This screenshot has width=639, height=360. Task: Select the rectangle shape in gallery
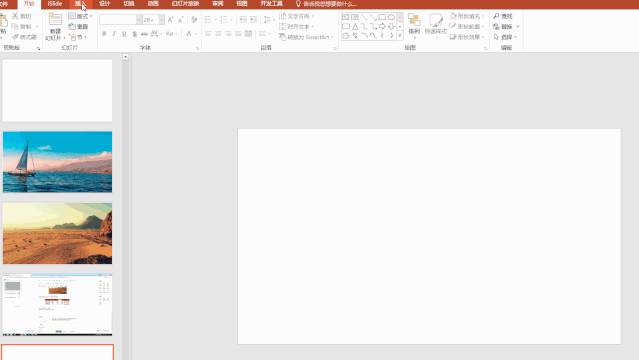pyautogui.click(x=382, y=17)
